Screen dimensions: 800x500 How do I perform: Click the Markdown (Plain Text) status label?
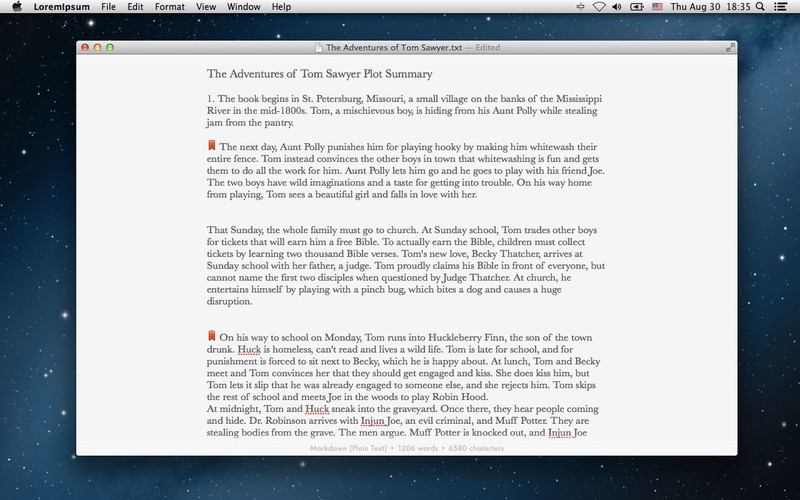pos(348,448)
